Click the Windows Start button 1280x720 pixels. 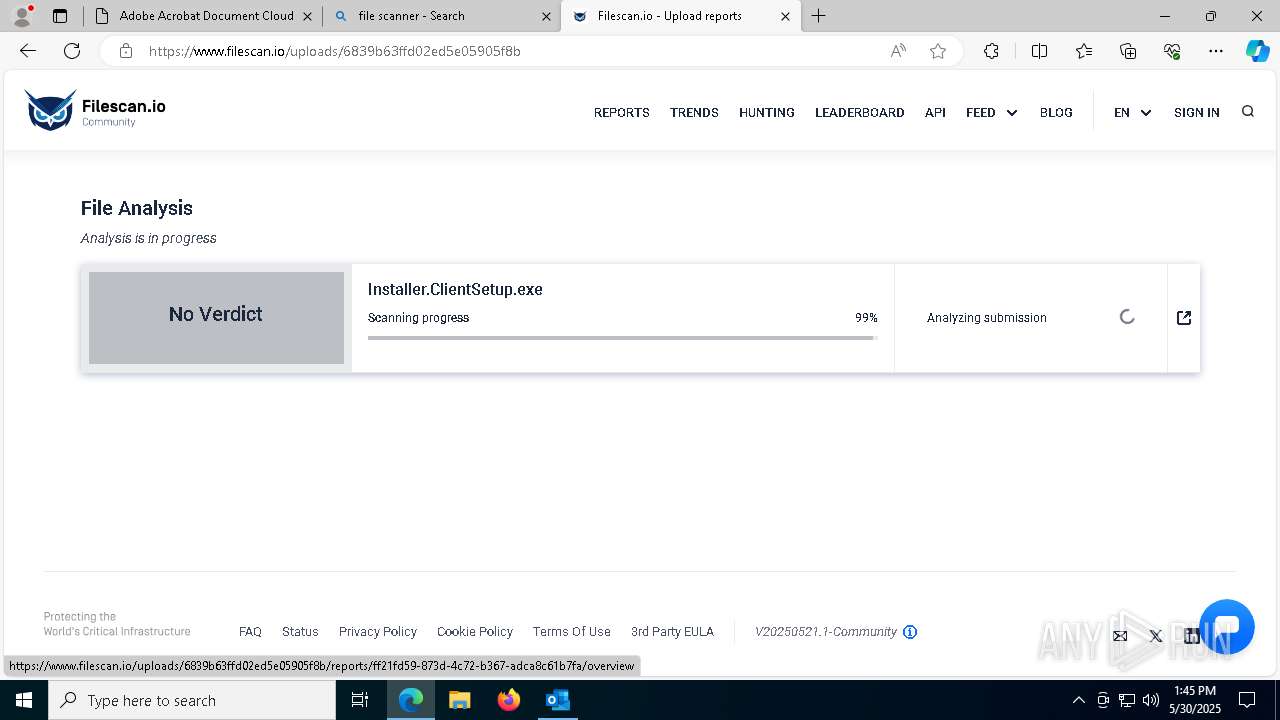coord(24,700)
